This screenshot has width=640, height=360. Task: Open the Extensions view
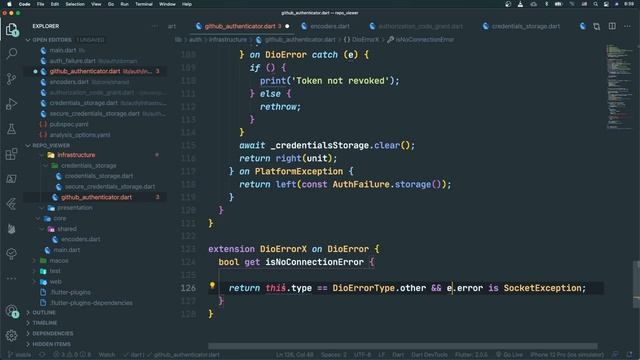click(x=11, y=154)
